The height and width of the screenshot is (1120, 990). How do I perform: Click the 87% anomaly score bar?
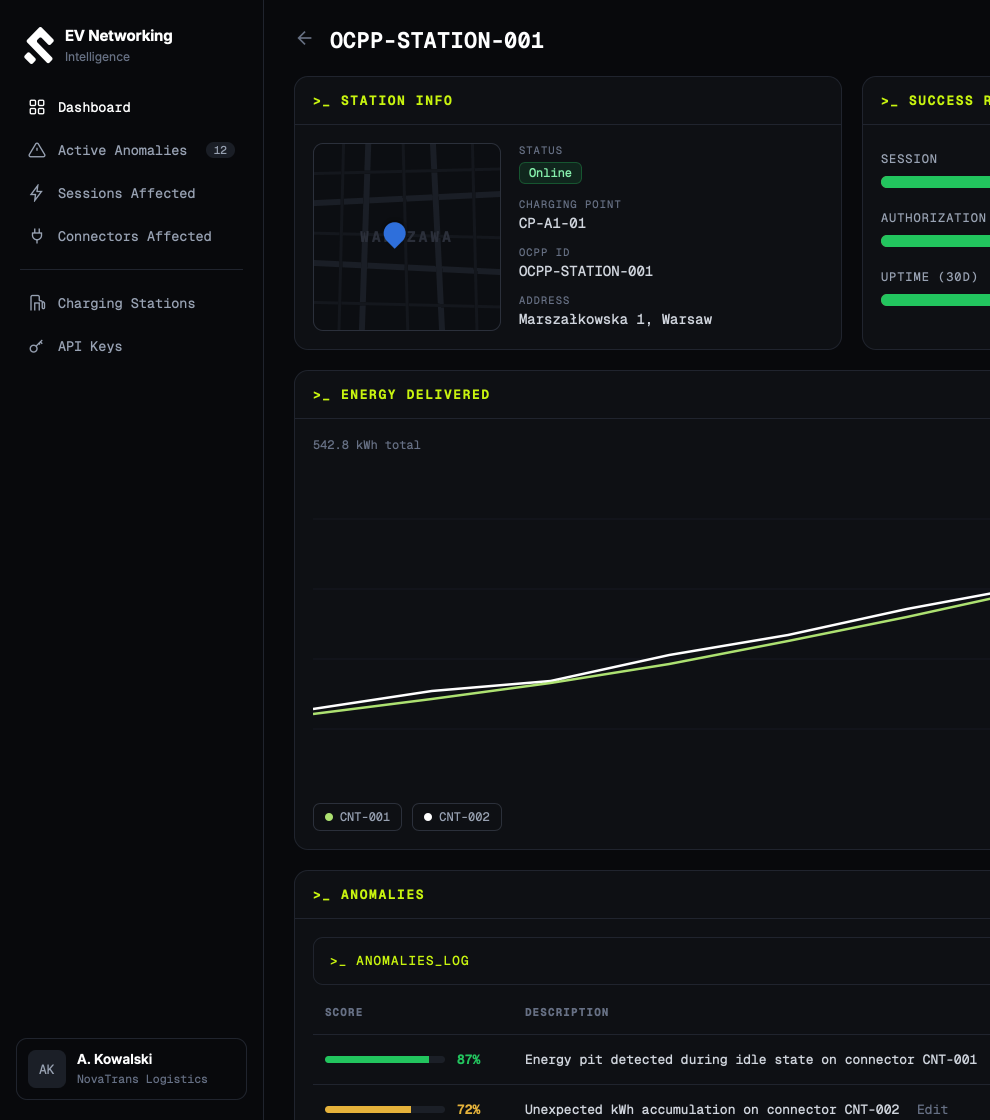point(384,1059)
